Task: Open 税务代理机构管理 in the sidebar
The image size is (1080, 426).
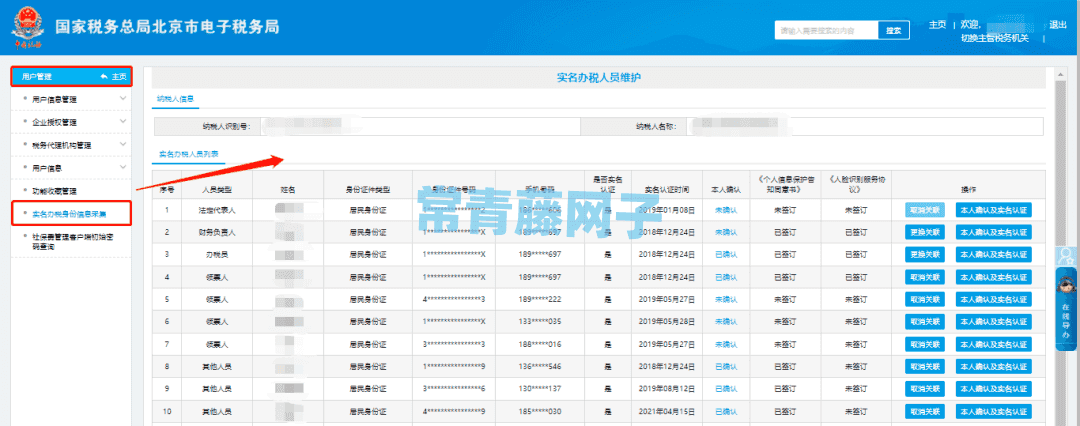Action: click(x=62, y=145)
